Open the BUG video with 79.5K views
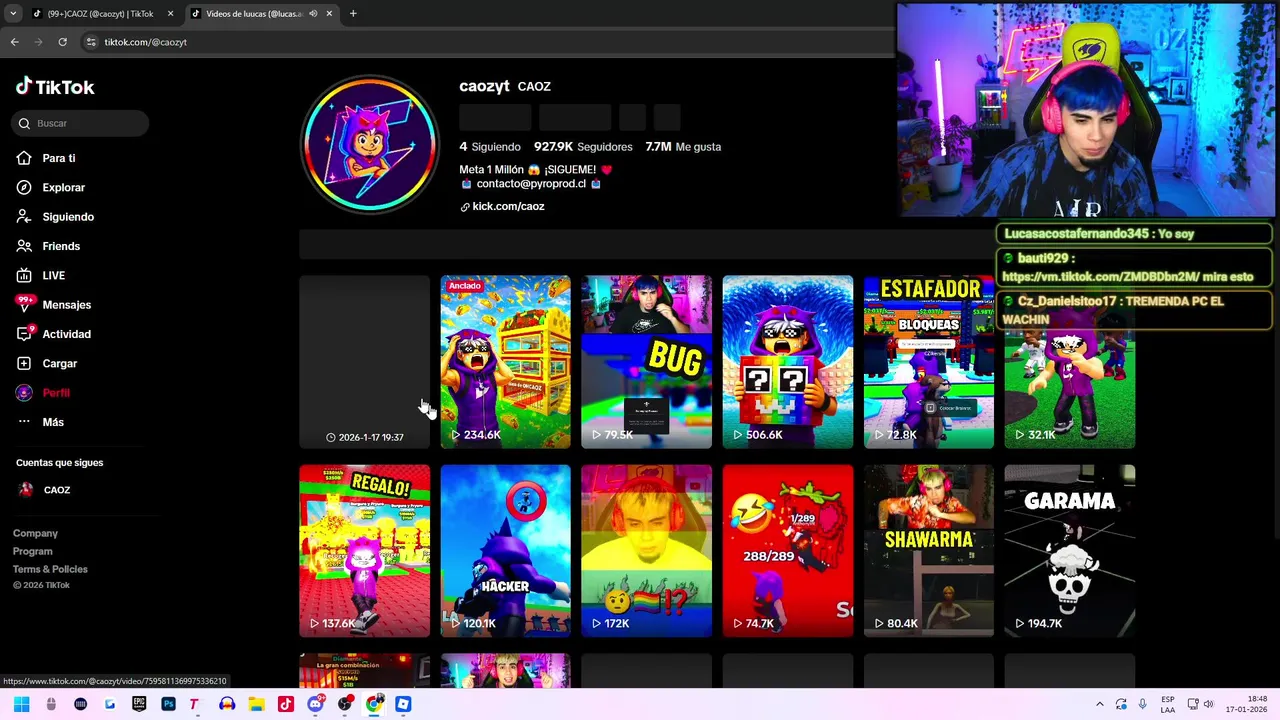This screenshot has width=1280, height=720. pyautogui.click(x=646, y=362)
